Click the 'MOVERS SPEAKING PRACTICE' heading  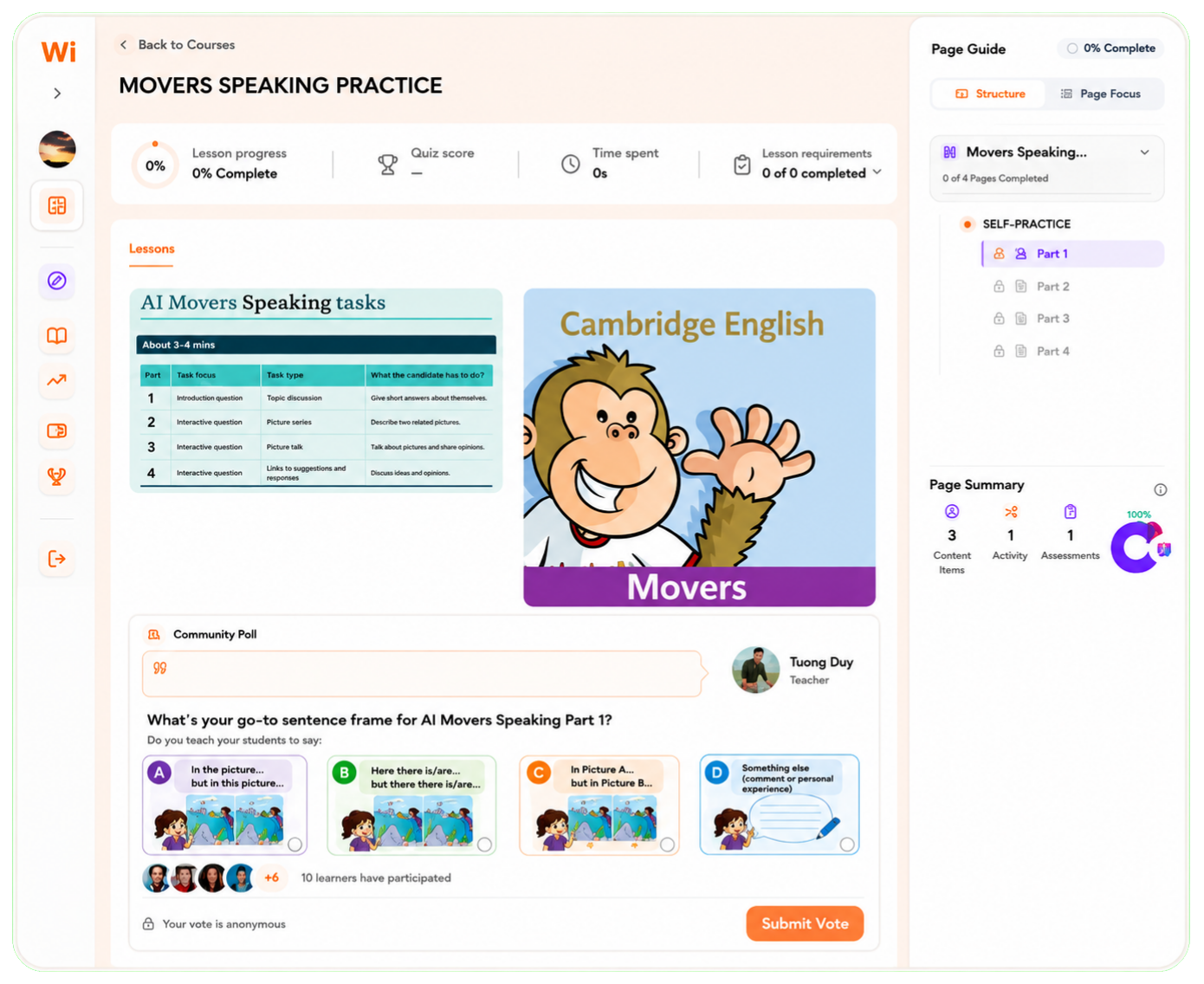coord(281,86)
